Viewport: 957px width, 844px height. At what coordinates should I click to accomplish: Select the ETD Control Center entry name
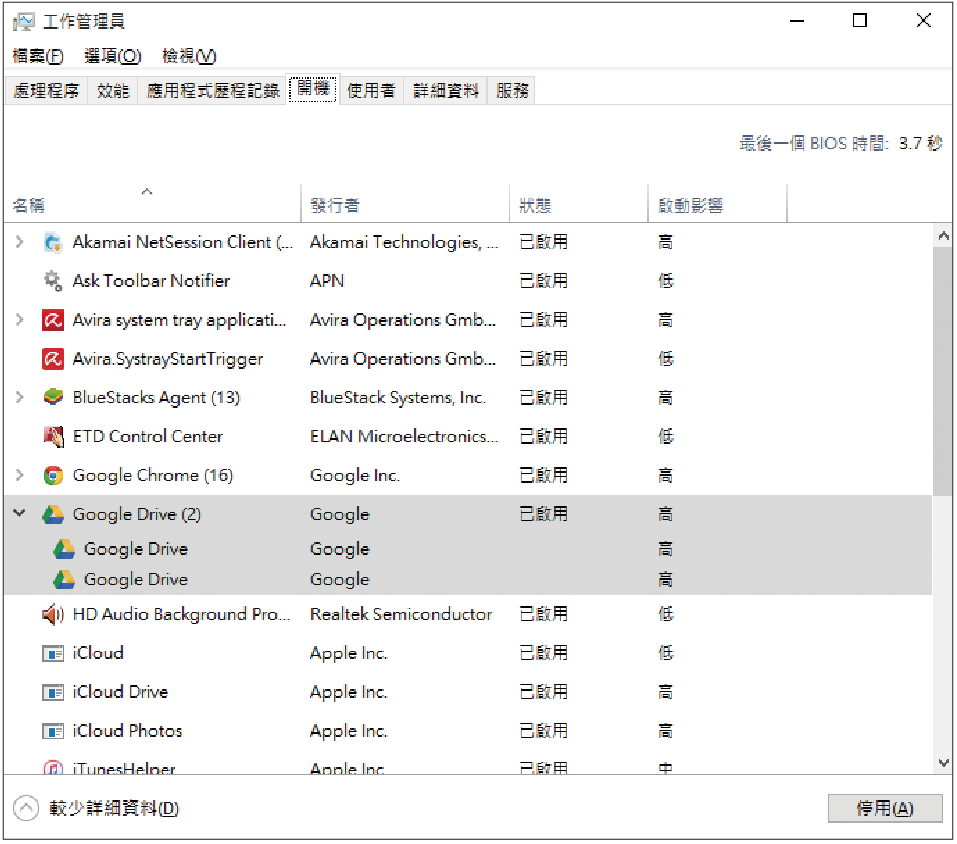148,437
